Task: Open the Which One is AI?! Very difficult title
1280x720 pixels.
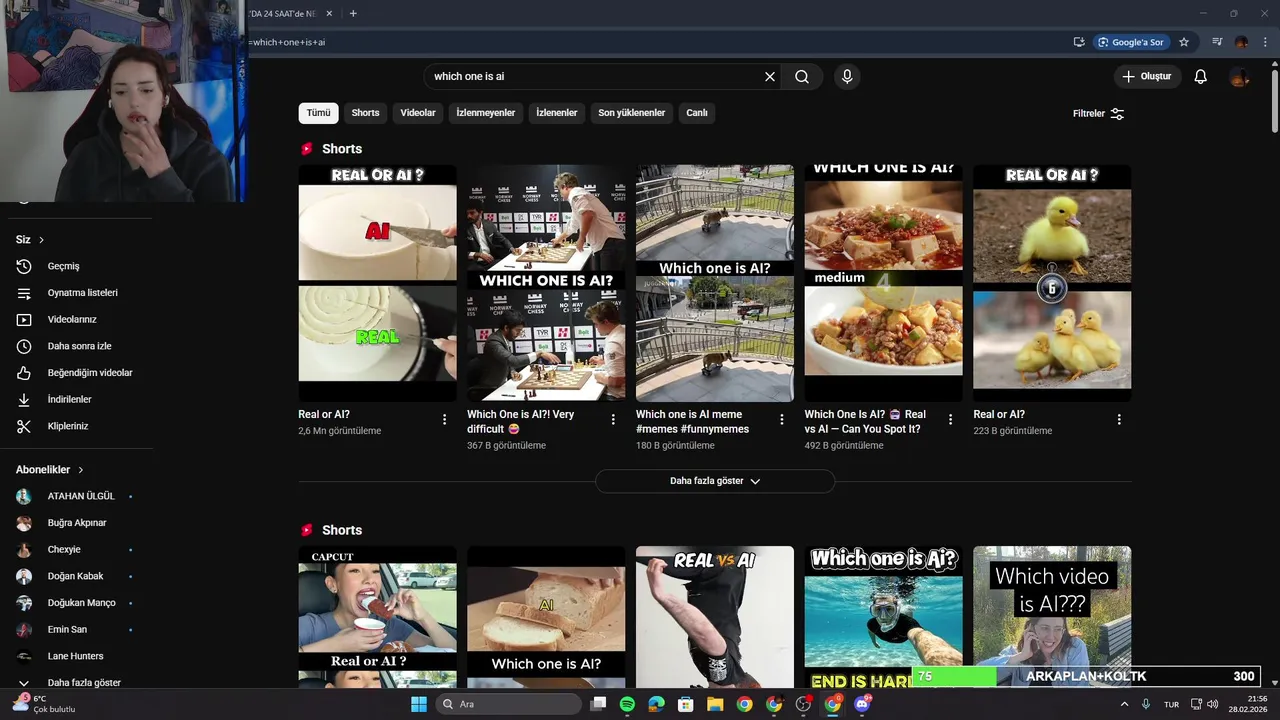Action: [521, 421]
